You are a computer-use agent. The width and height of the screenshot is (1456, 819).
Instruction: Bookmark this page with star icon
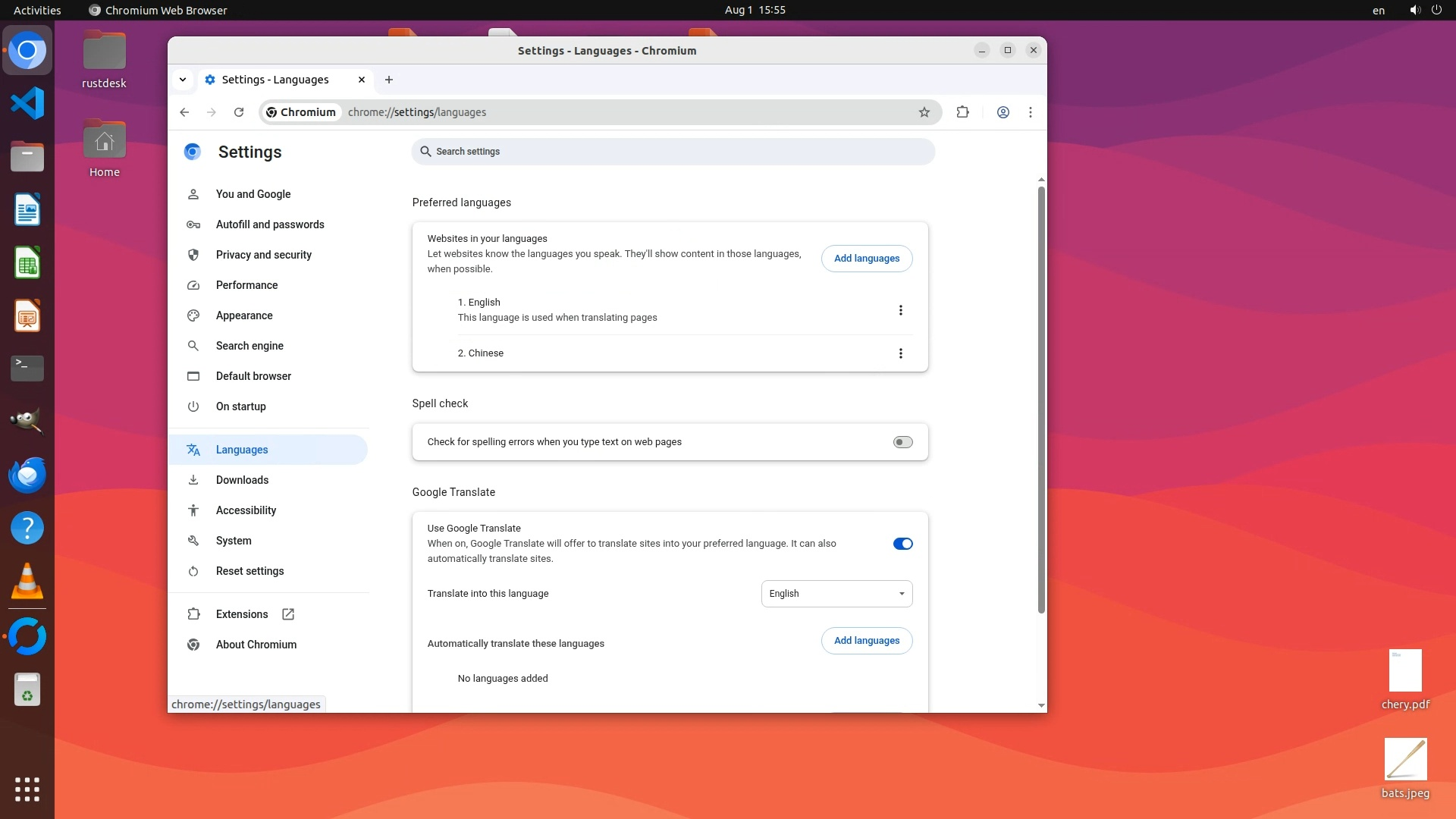(924, 112)
